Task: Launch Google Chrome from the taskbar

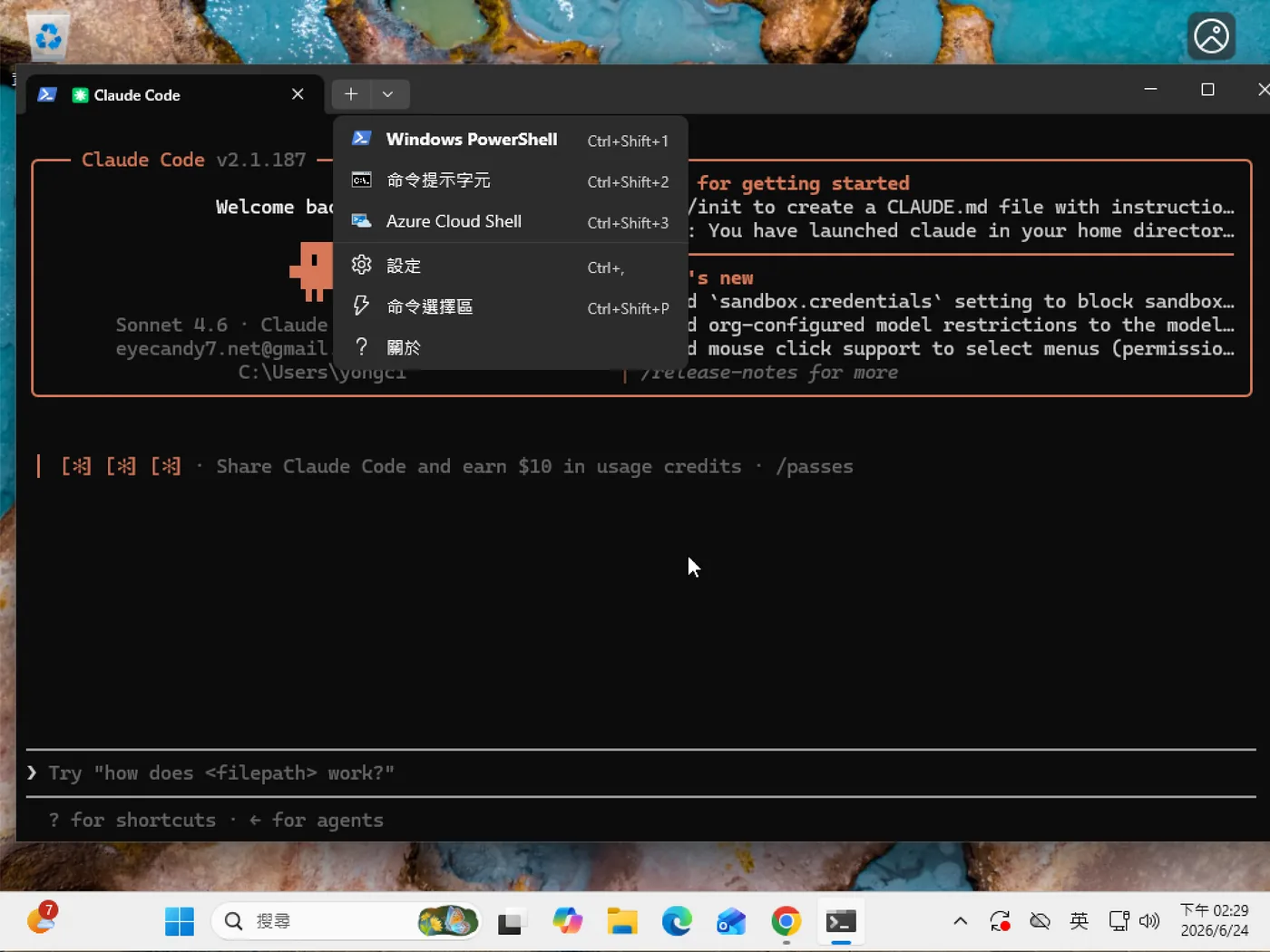Action: [x=786, y=921]
